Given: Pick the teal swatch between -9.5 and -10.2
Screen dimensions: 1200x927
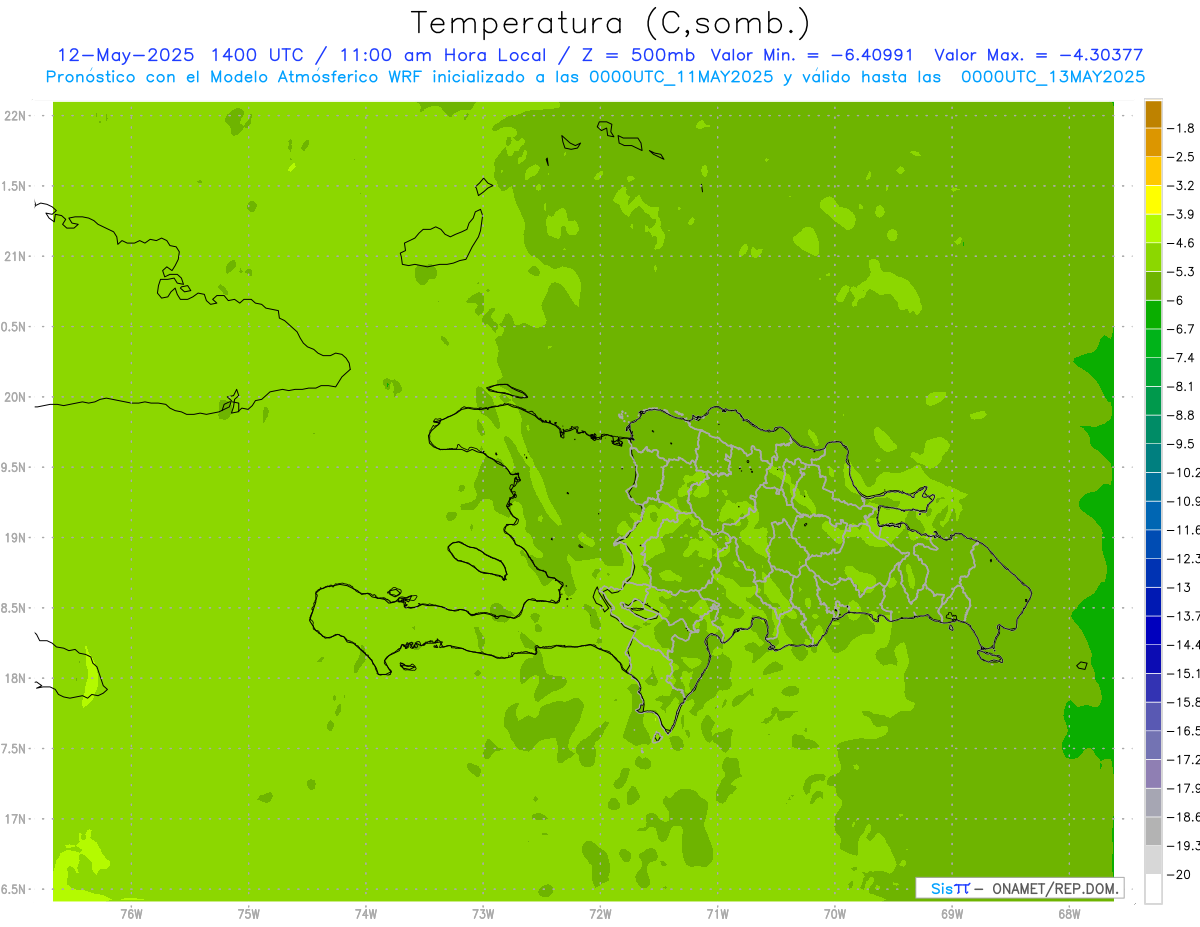Looking at the screenshot, I should 1153,458.
